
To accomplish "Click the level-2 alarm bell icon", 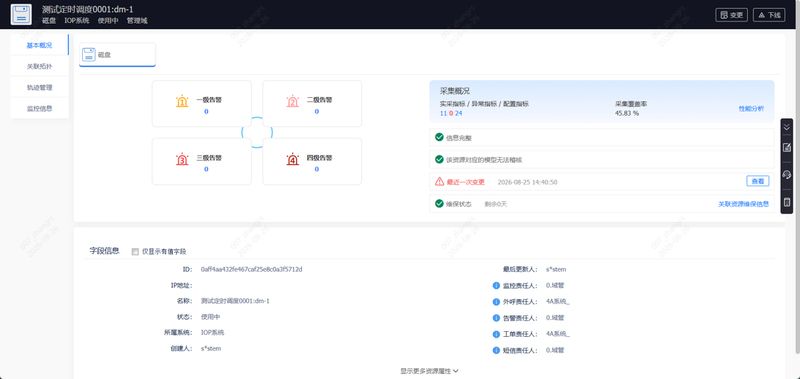I will (292, 102).
